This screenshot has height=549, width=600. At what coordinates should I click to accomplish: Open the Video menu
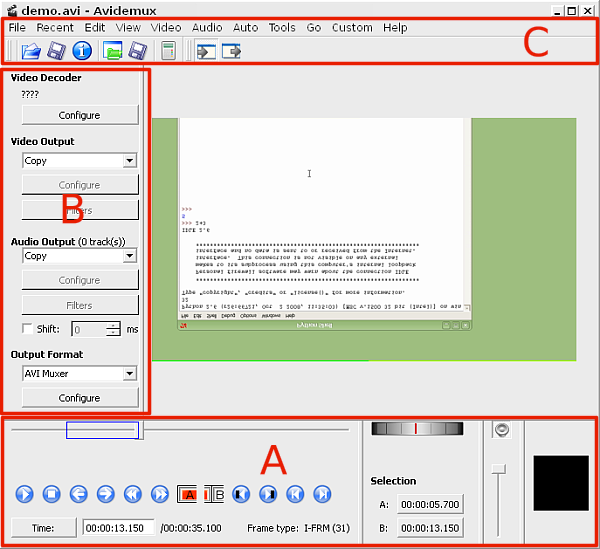pos(166,28)
